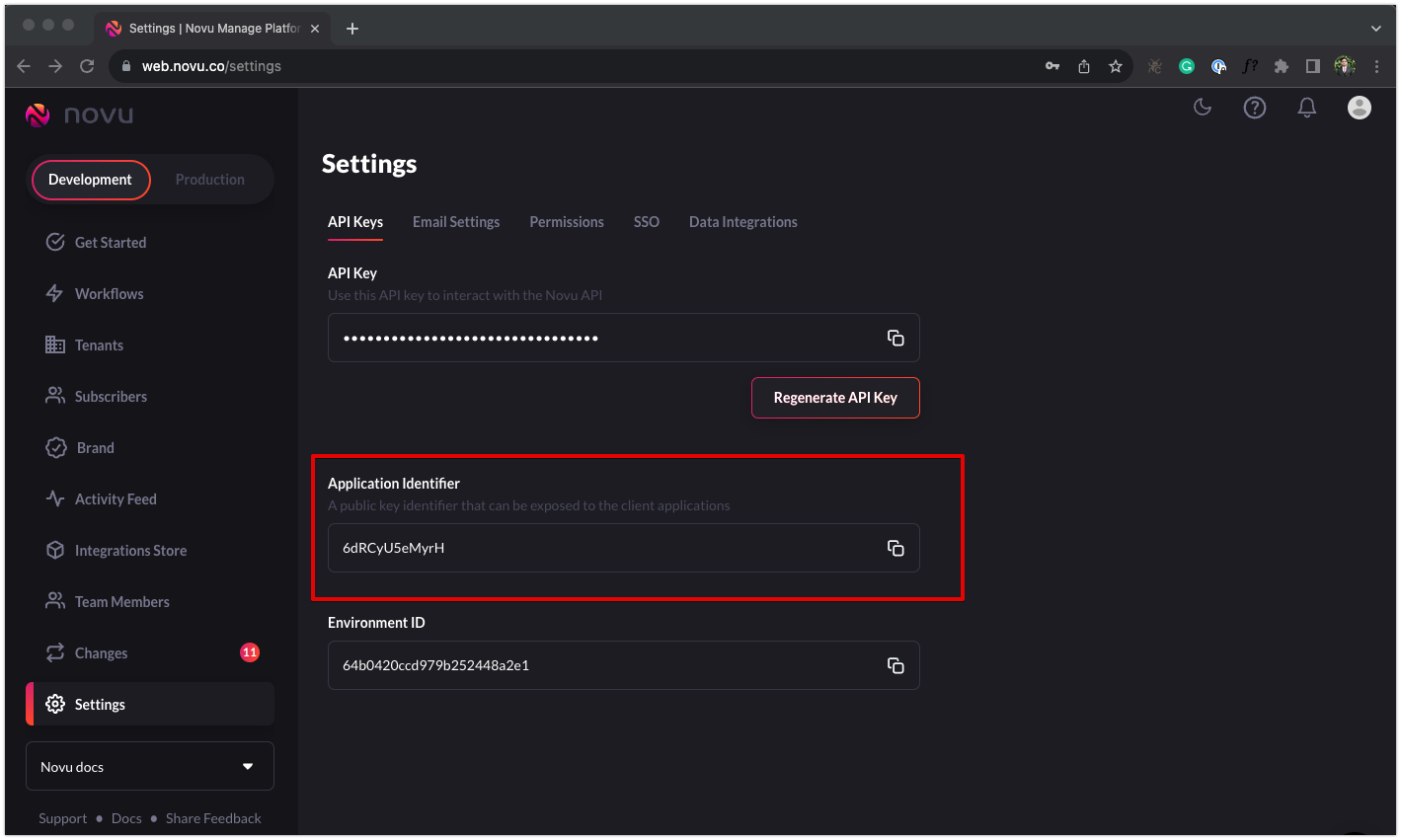Click the Environment ID field
Viewport: 1401px width, 840px height.
[624, 665]
